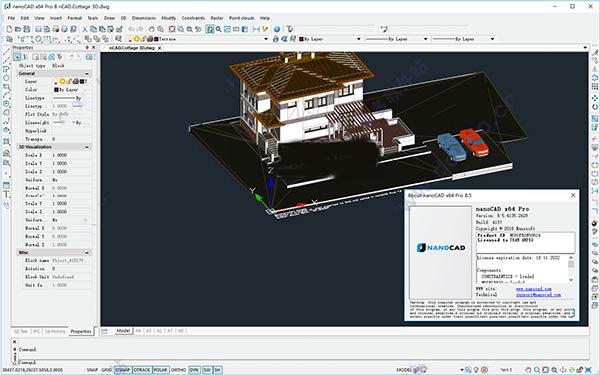Click the Rotation value field
Screen dimensions: 600x375
[x=71, y=269]
